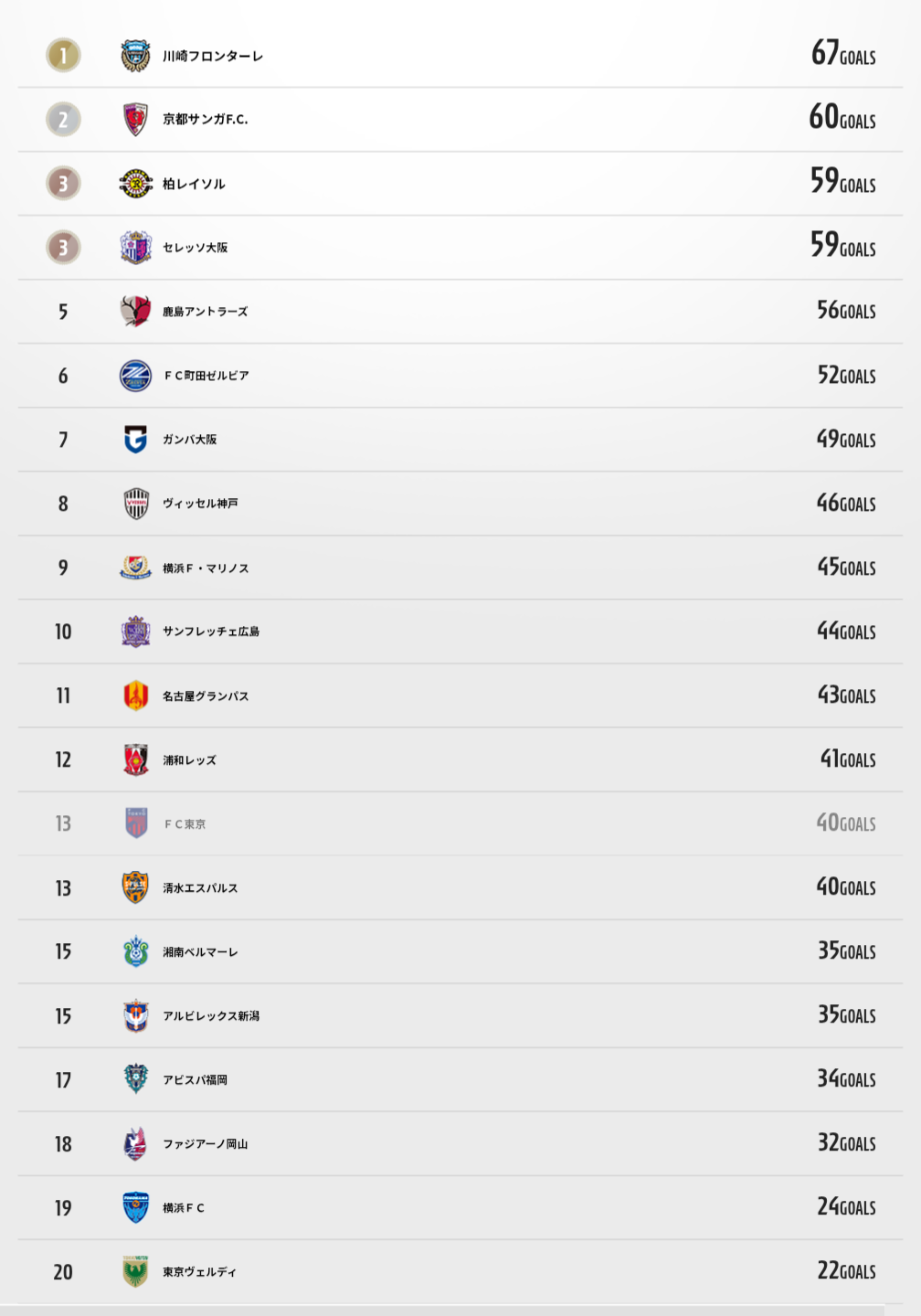Viewport: 921px width, 1316px height.
Task: Click the Urawa Reds club crest
Action: tap(135, 759)
